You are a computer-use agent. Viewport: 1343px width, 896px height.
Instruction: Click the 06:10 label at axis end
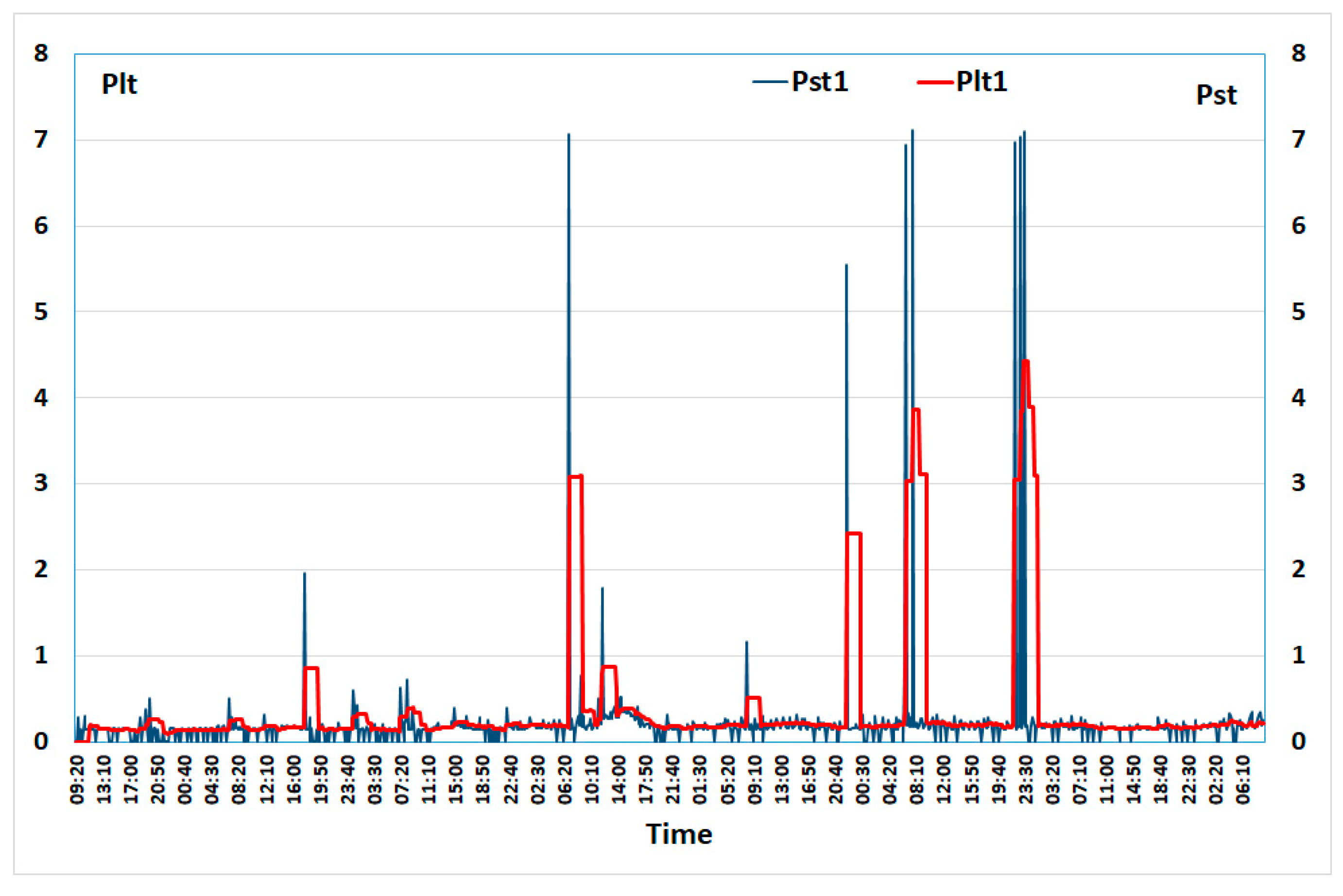1243,779
